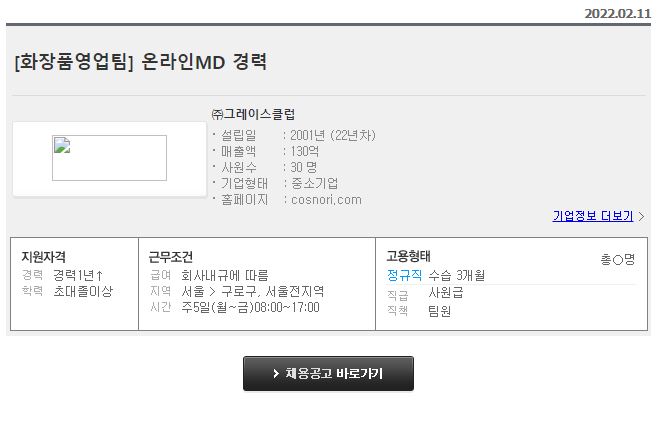Click the arrow next to 기업정보 더보기
This screenshot has width=657, height=433.
(x=641, y=216)
